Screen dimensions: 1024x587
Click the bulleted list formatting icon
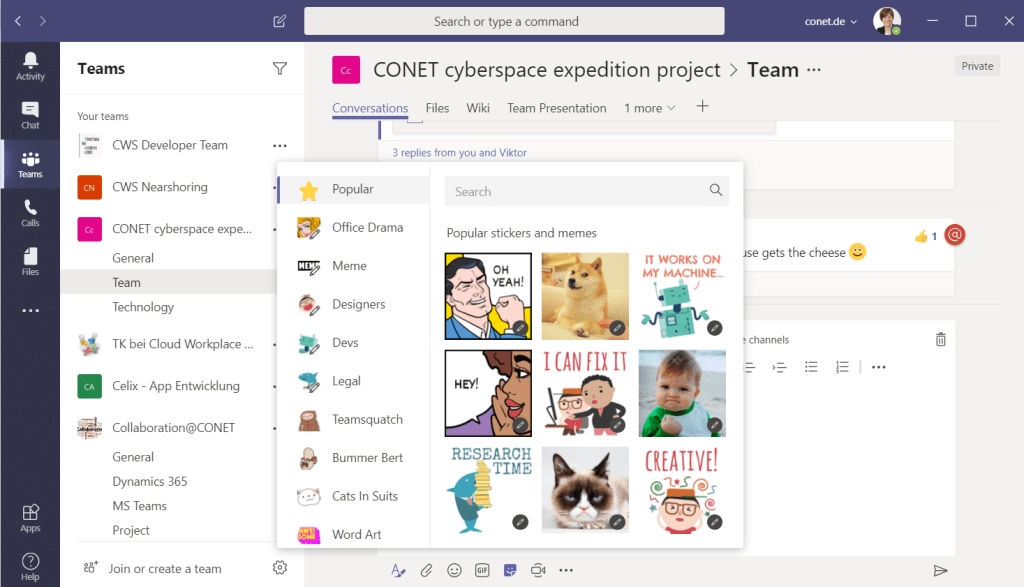click(x=811, y=367)
